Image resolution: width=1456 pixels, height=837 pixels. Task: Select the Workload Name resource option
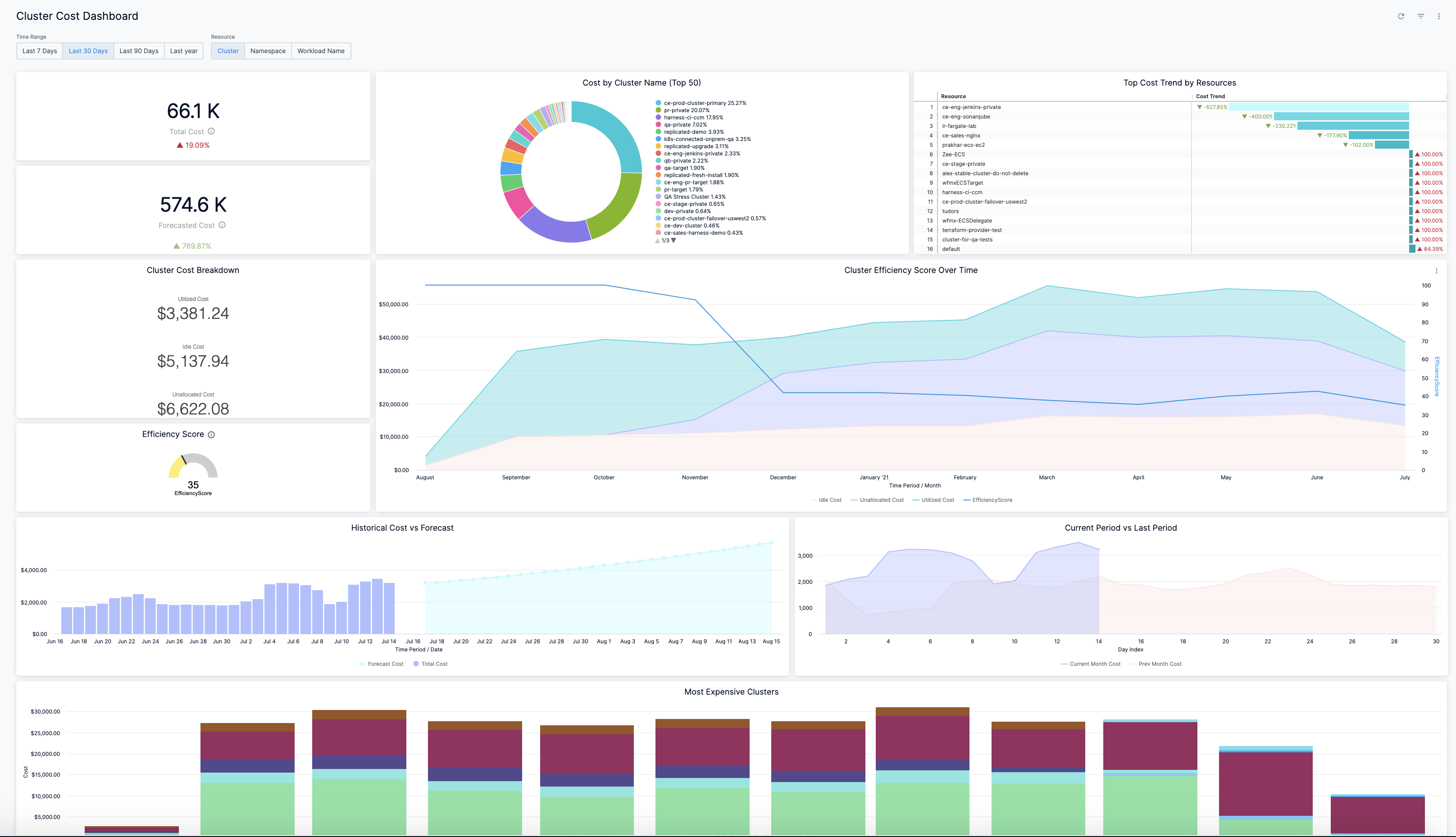(x=321, y=50)
